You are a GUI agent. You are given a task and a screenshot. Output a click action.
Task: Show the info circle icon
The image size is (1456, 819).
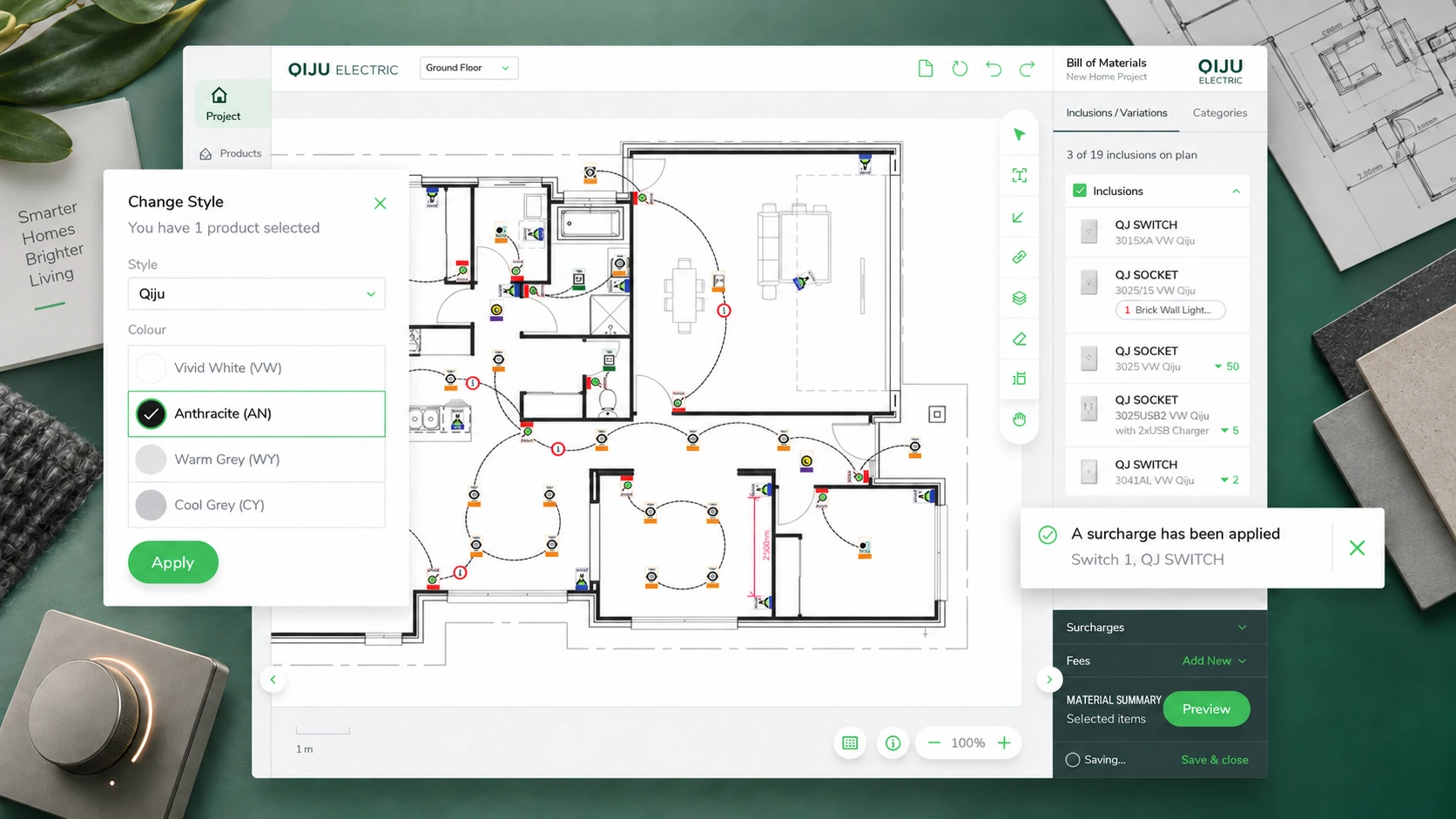click(893, 742)
